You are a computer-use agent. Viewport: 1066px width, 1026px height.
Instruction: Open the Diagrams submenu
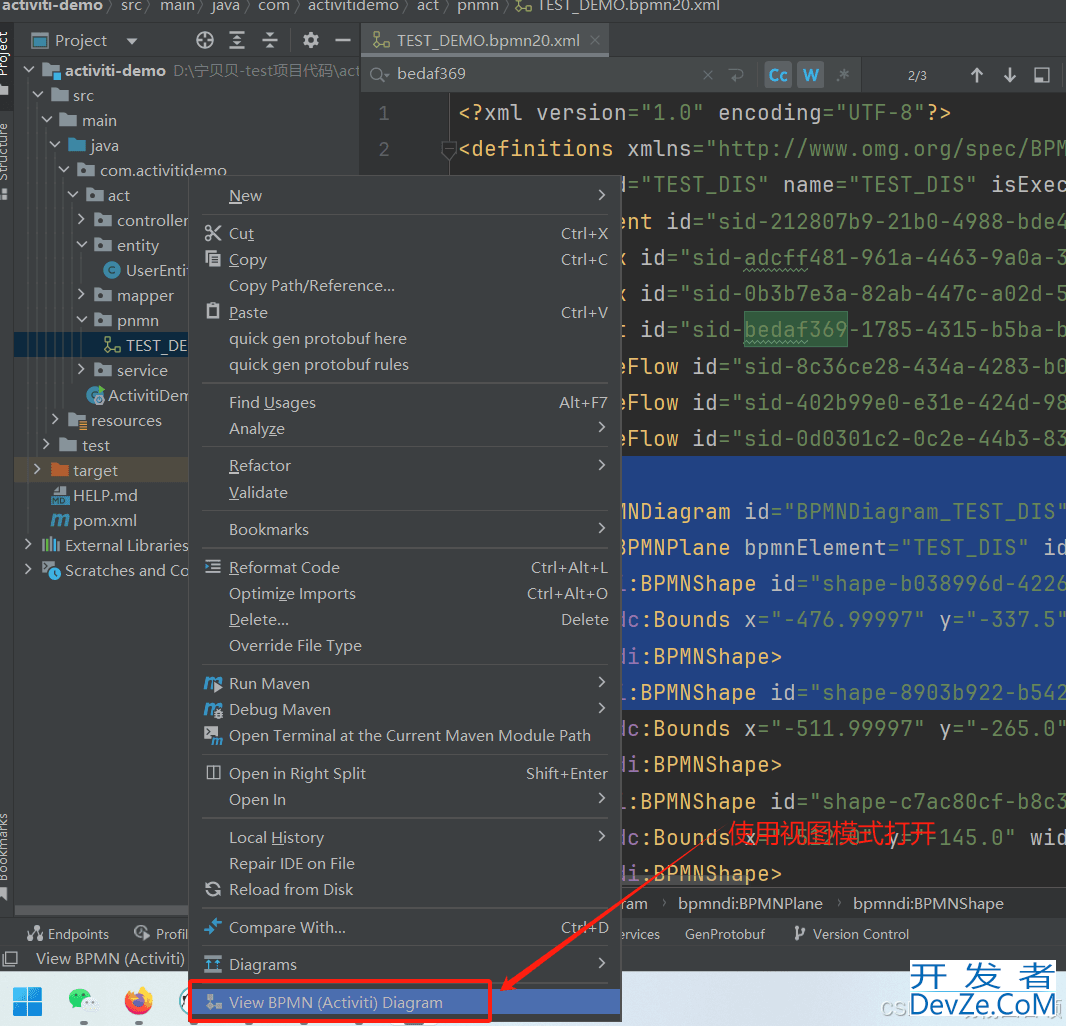tap(405, 965)
